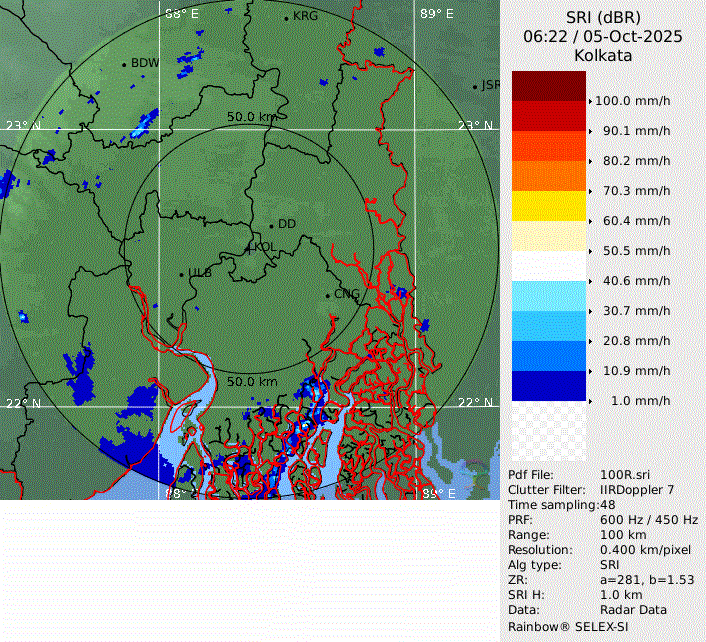Select the JSR station marker
This screenshot has height=642, width=706.
point(475,87)
